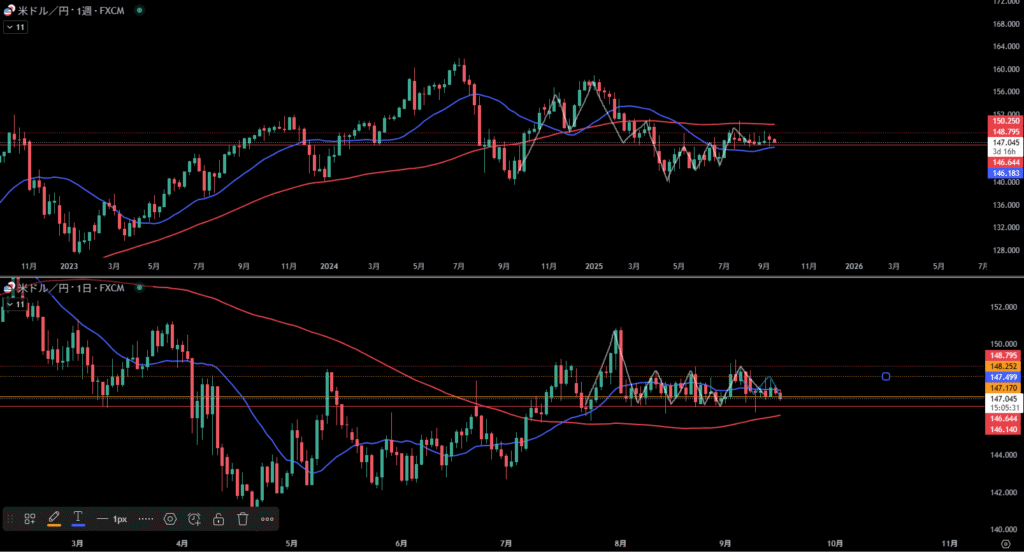Click weekly current price label 147.045 3d 16h
The width and height of the screenshot is (1024, 552).
(x=1005, y=147)
